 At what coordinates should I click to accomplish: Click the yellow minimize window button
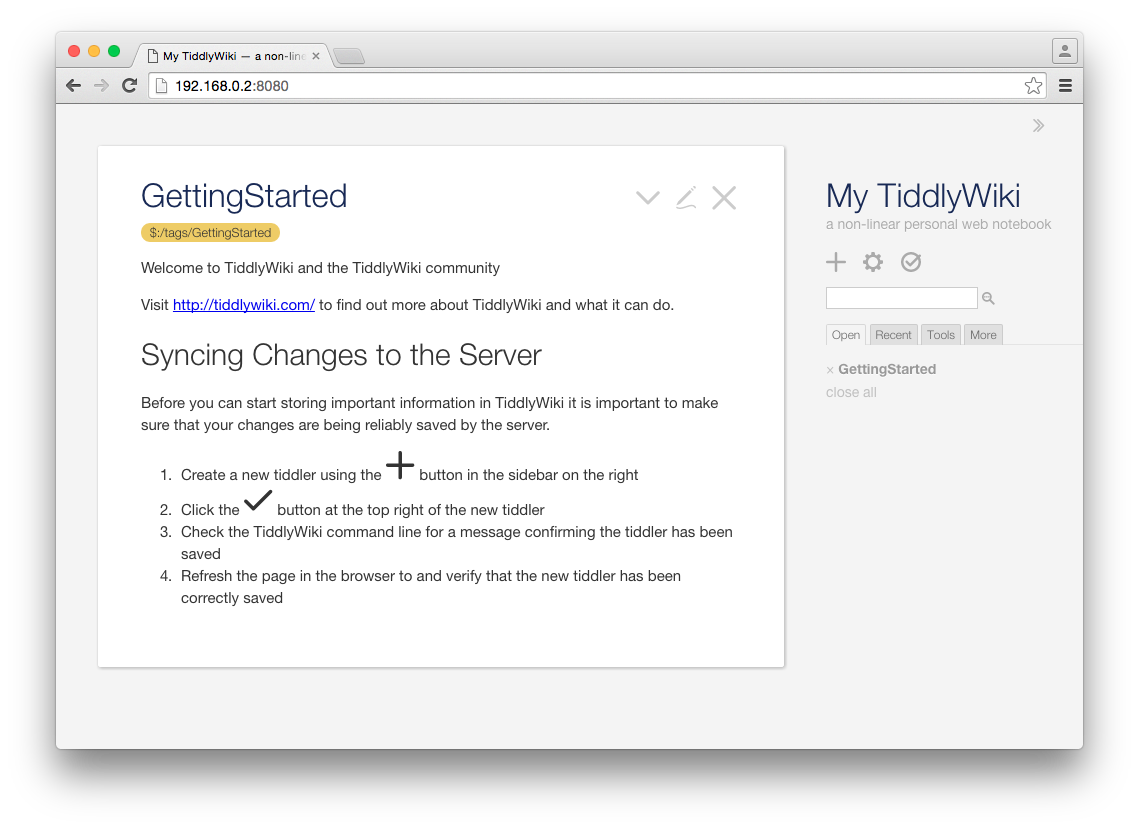click(94, 51)
